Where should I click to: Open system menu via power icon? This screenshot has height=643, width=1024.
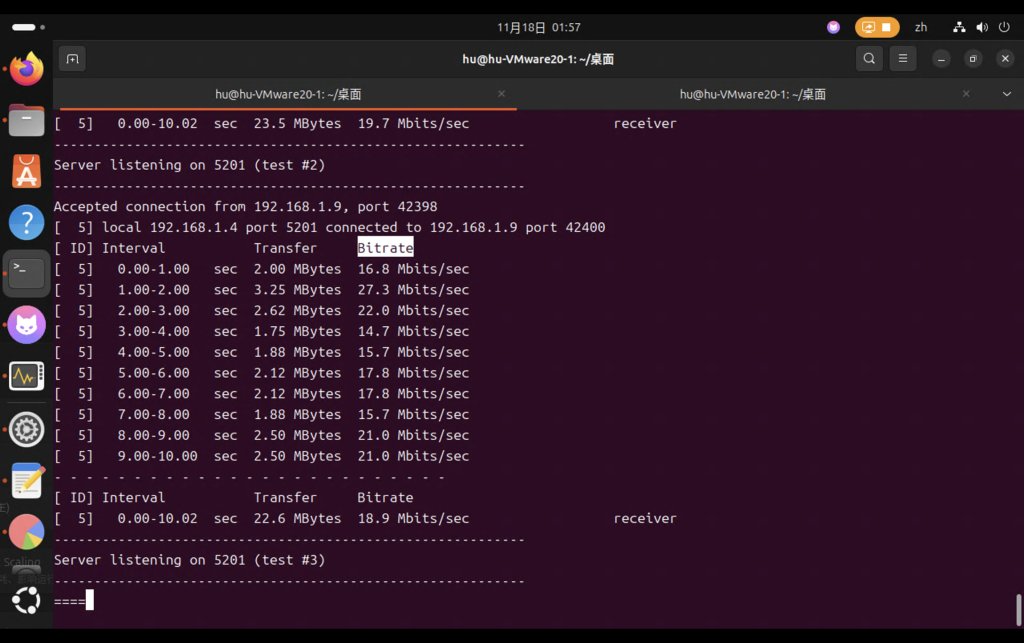click(1003, 27)
